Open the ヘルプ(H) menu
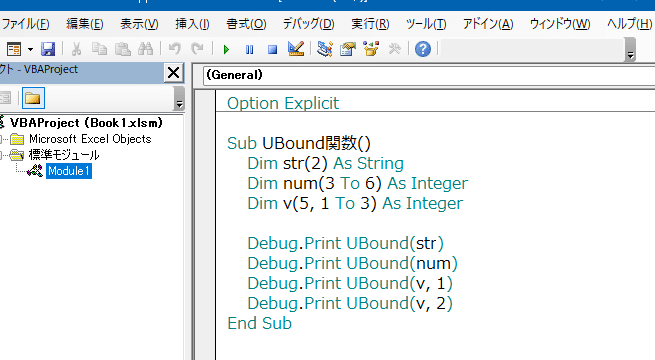 629,24
